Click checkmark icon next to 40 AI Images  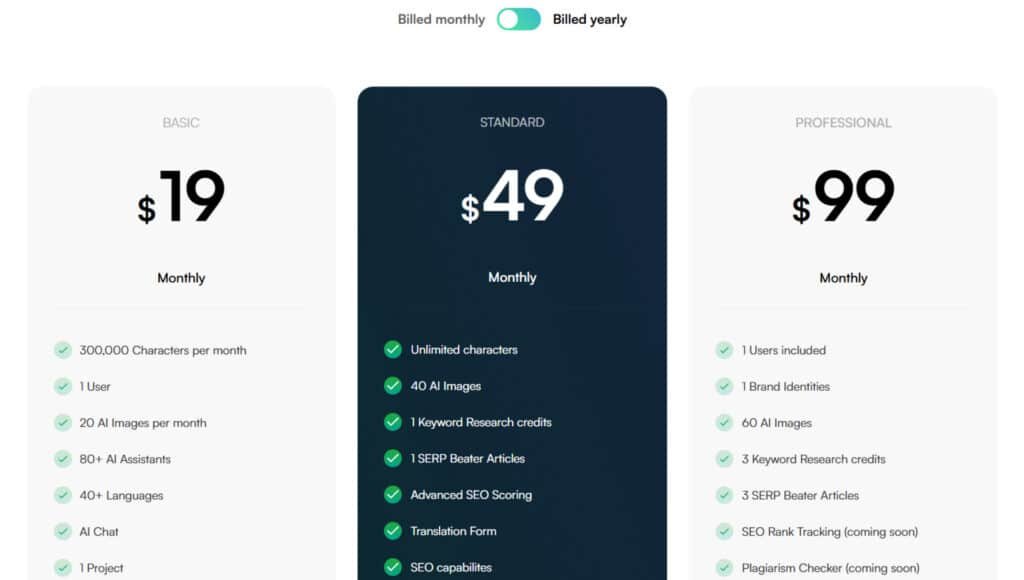click(x=393, y=386)
